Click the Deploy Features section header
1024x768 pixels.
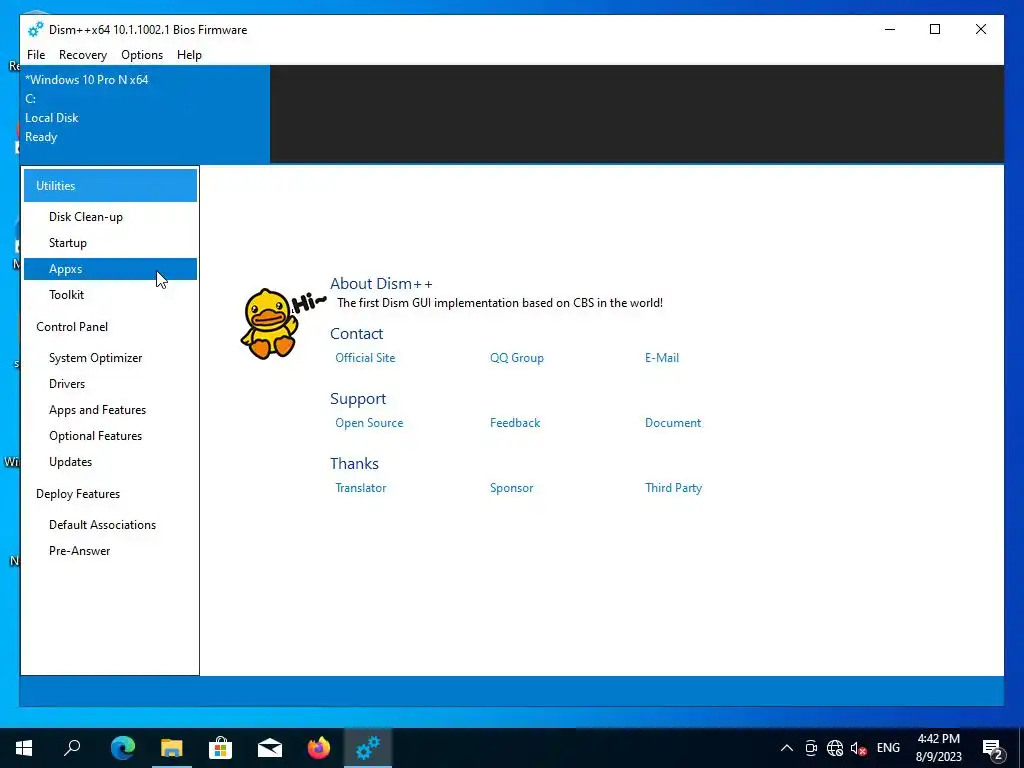(x=110, y=494)
